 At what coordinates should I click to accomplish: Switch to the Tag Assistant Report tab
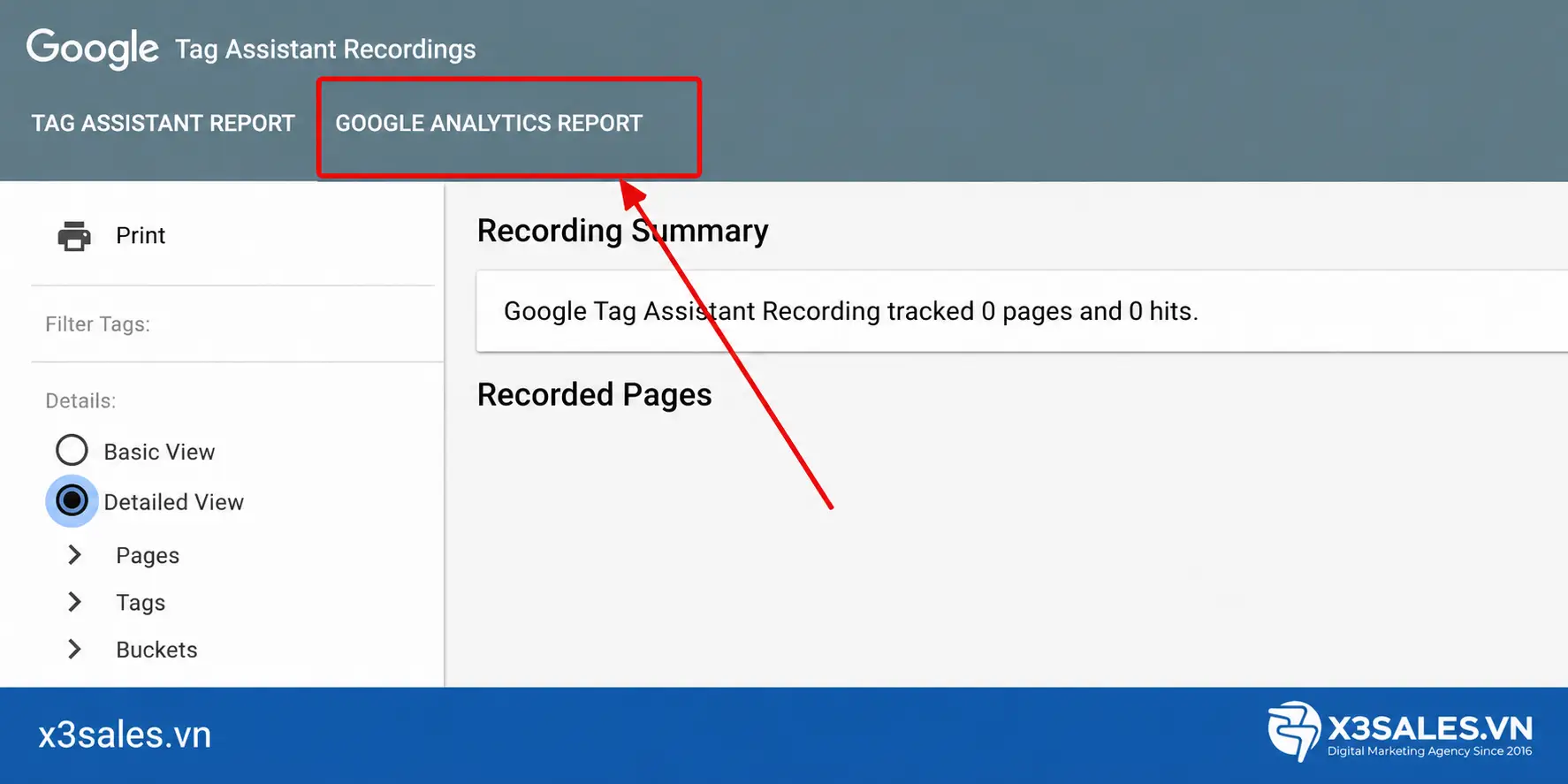[164, 123]
